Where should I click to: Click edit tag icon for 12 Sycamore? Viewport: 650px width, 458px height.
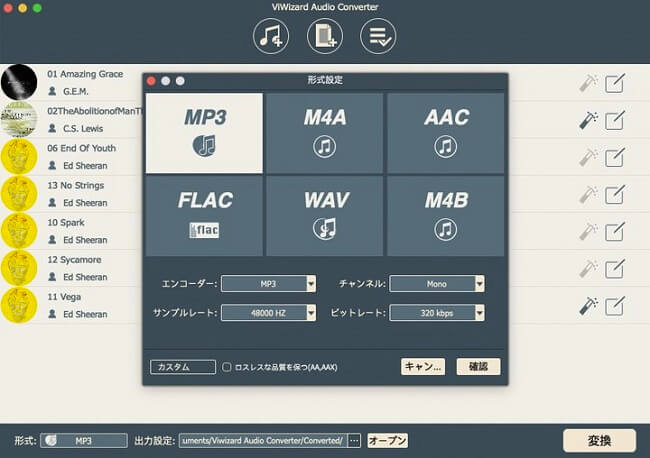pos(614,269)
